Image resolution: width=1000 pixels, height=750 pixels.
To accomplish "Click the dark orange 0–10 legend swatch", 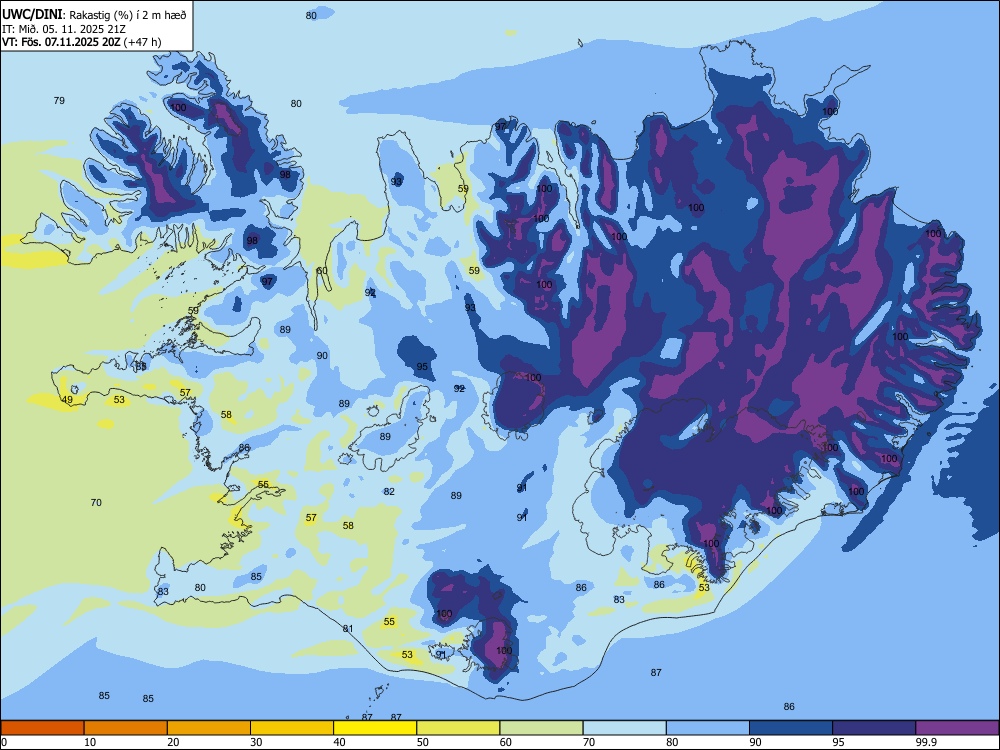I will (42, 728).
